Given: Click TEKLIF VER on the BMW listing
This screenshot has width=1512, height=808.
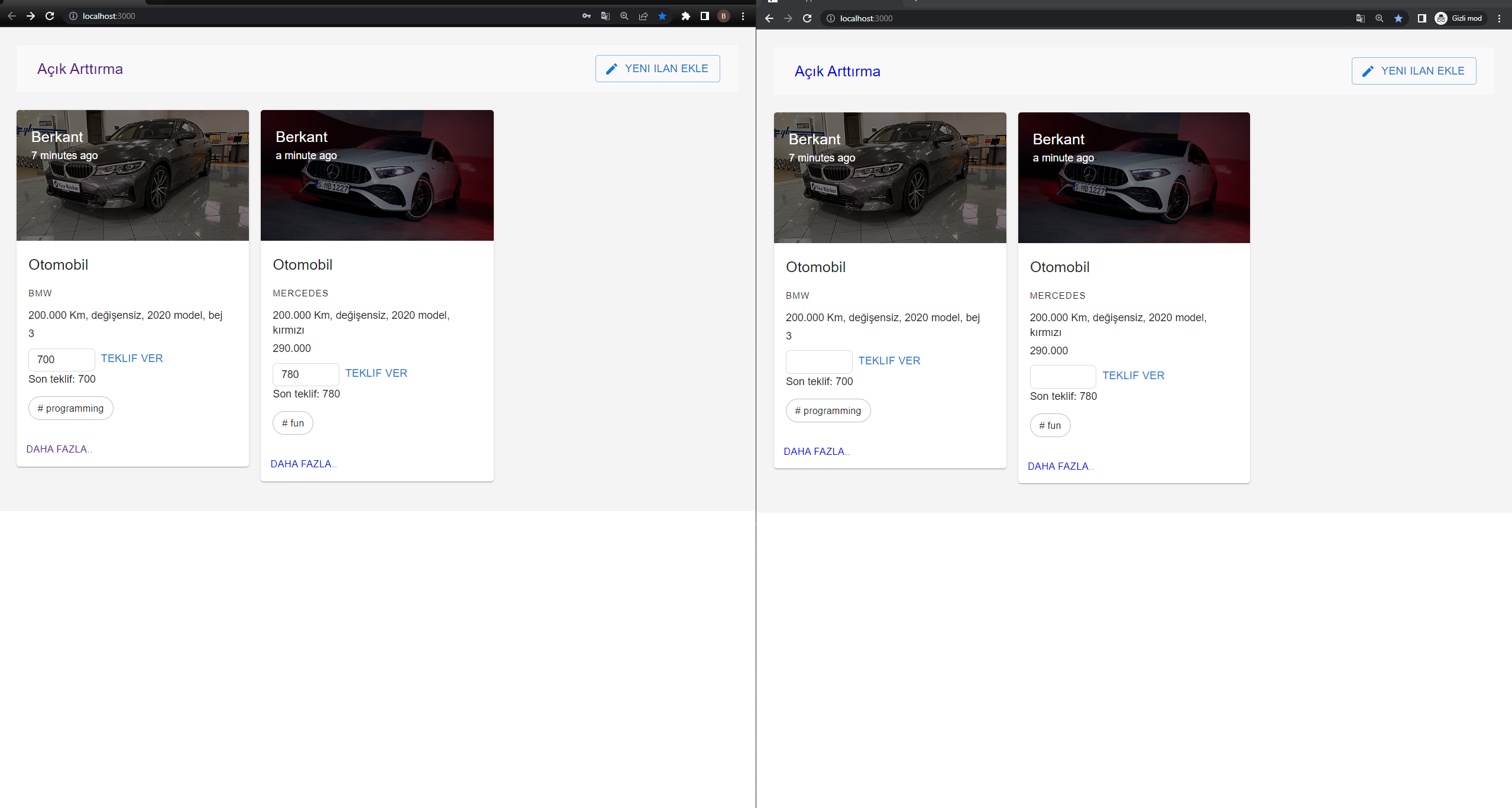Looking at the screenshot, I should [132, 358].
